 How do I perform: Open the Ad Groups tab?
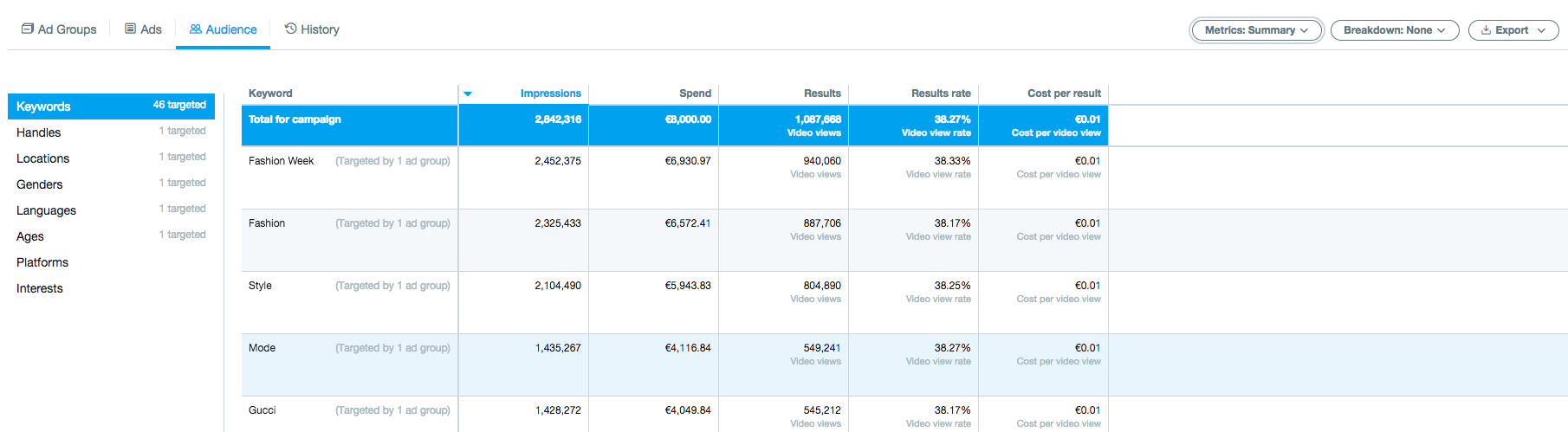pyautogui.click(x=59, y=29)
